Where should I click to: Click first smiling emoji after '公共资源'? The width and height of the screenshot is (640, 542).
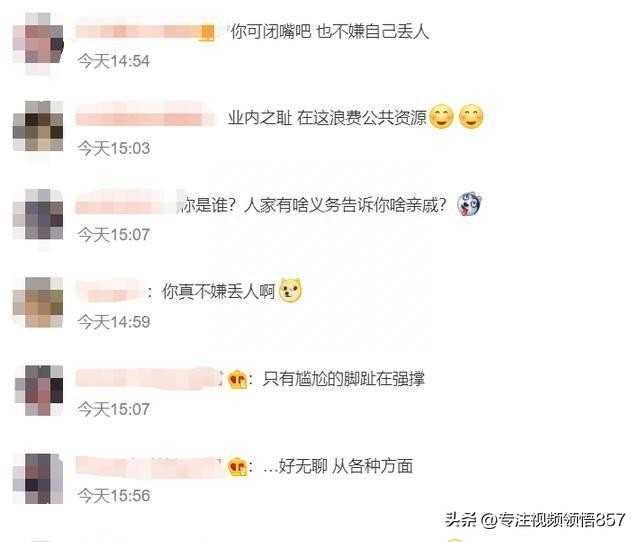442,116
